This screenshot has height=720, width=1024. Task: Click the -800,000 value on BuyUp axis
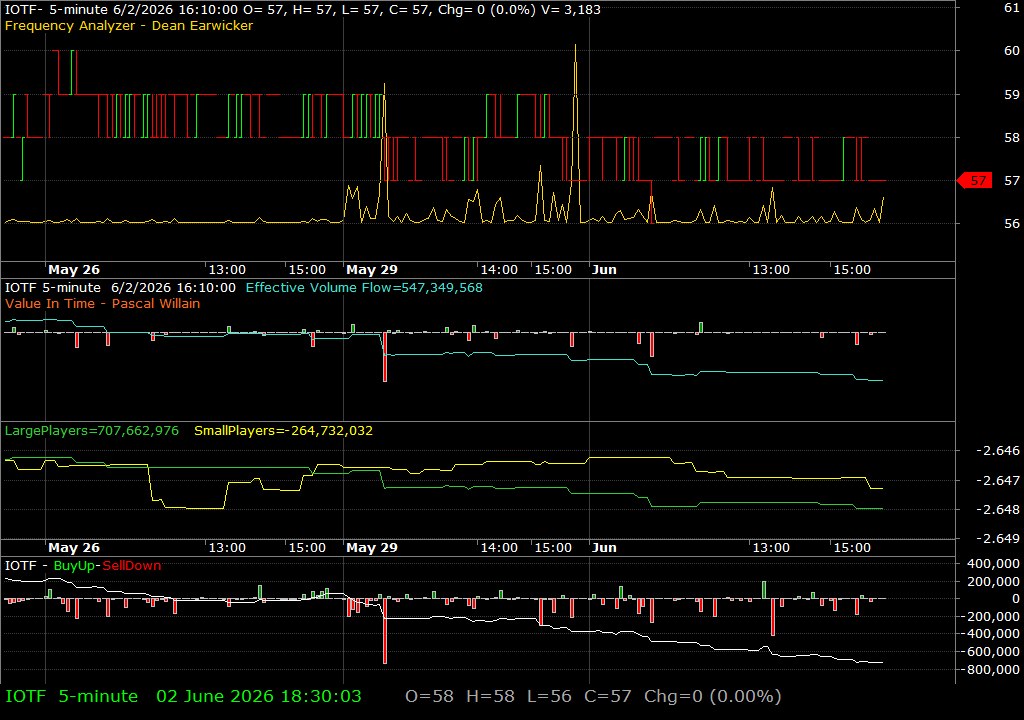989,669
